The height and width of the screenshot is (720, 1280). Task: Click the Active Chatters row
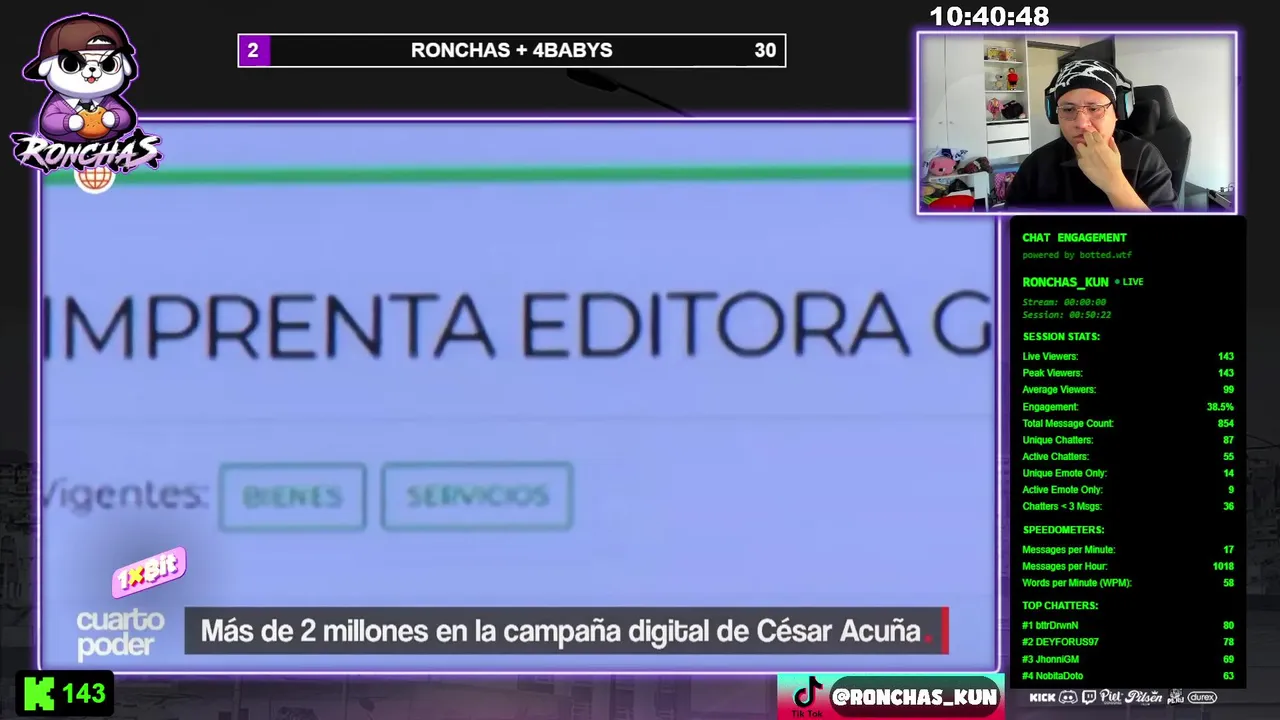pyautogui.click(x=1128, y=457)
